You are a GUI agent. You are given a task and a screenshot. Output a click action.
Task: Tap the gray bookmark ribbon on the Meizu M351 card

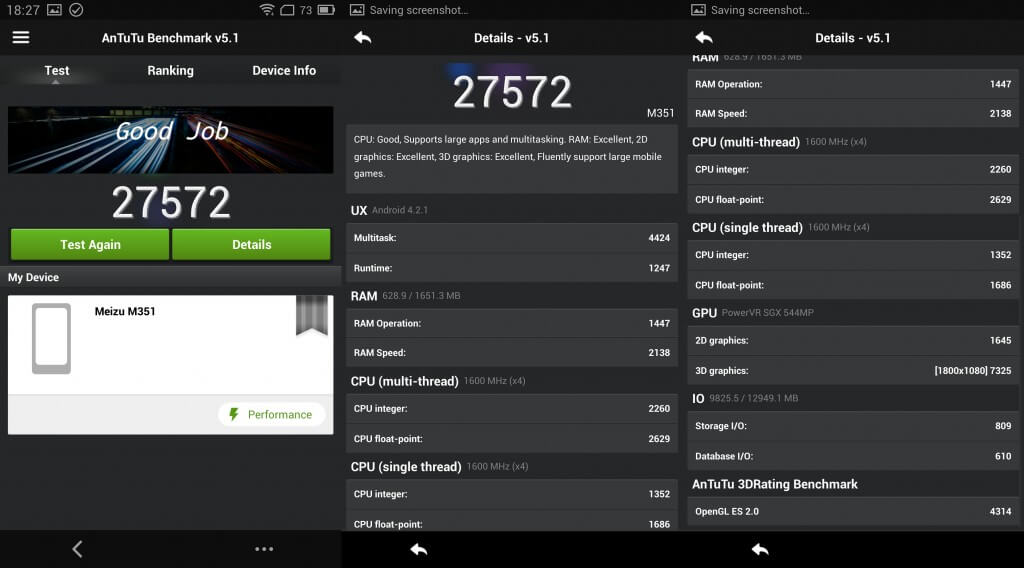(x=312, y=315)
